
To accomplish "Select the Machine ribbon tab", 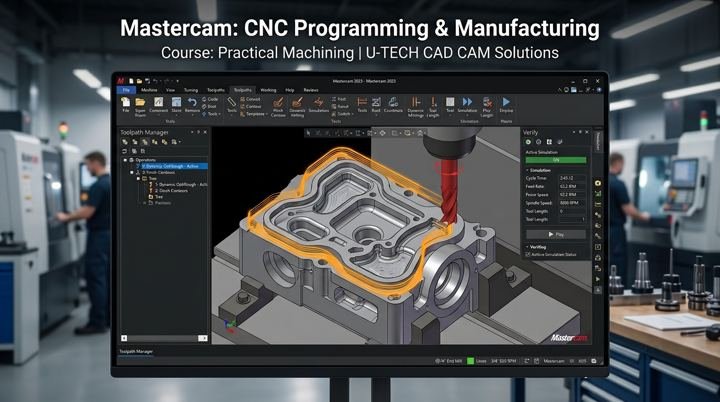I will point(149,90).
